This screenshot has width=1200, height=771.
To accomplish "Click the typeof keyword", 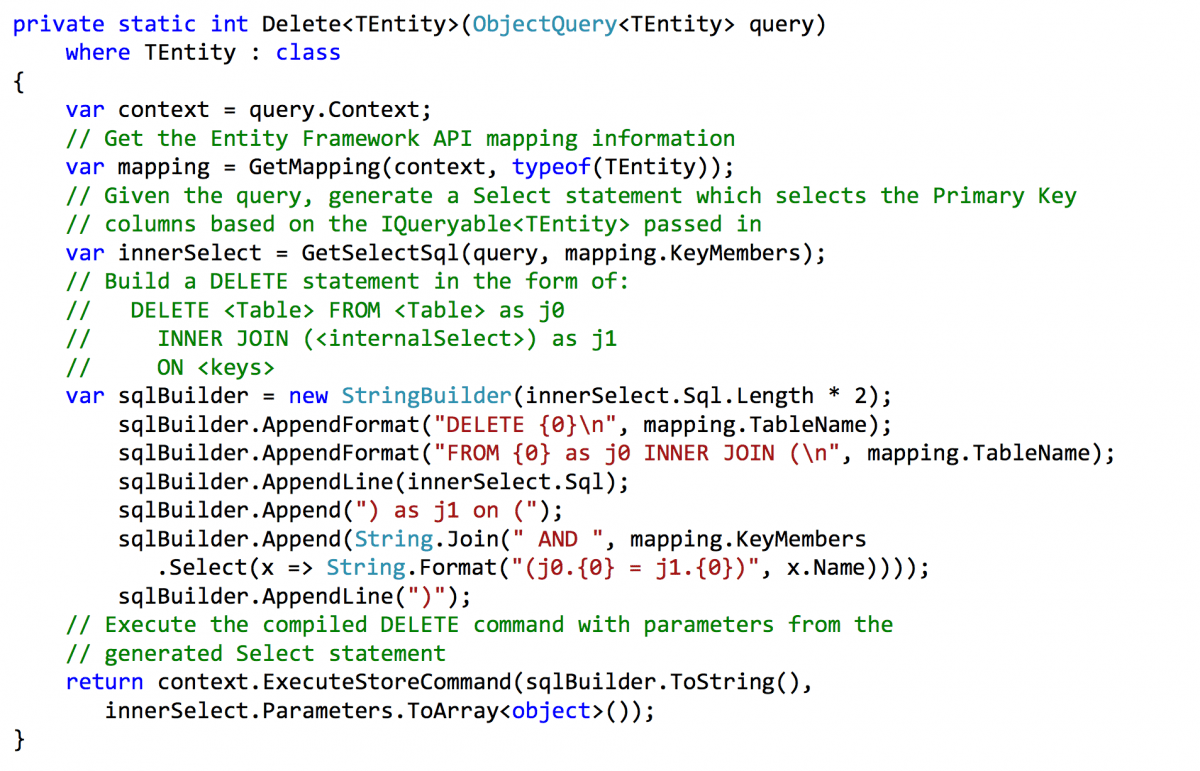I will [551, 166].
